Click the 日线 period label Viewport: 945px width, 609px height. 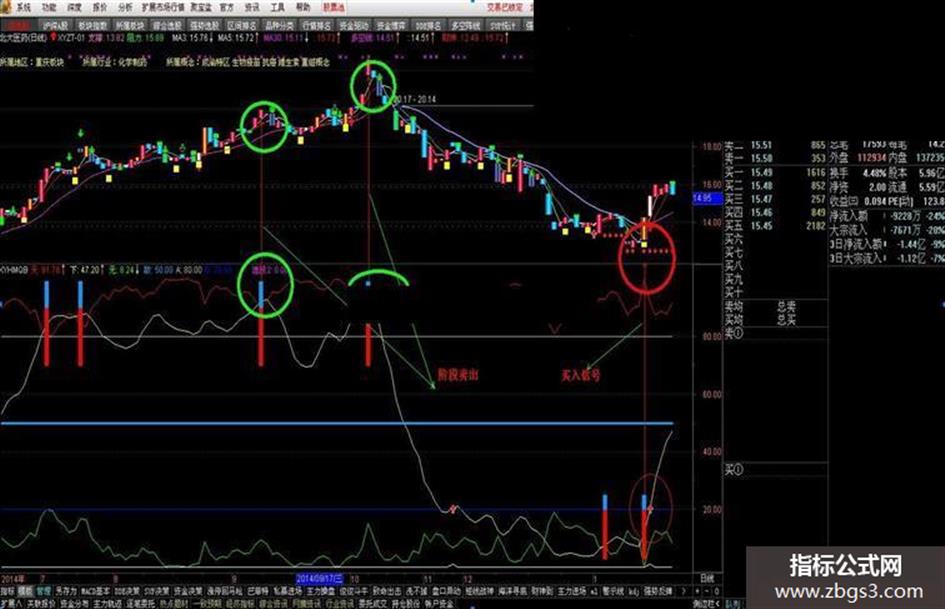click(706, 579)
